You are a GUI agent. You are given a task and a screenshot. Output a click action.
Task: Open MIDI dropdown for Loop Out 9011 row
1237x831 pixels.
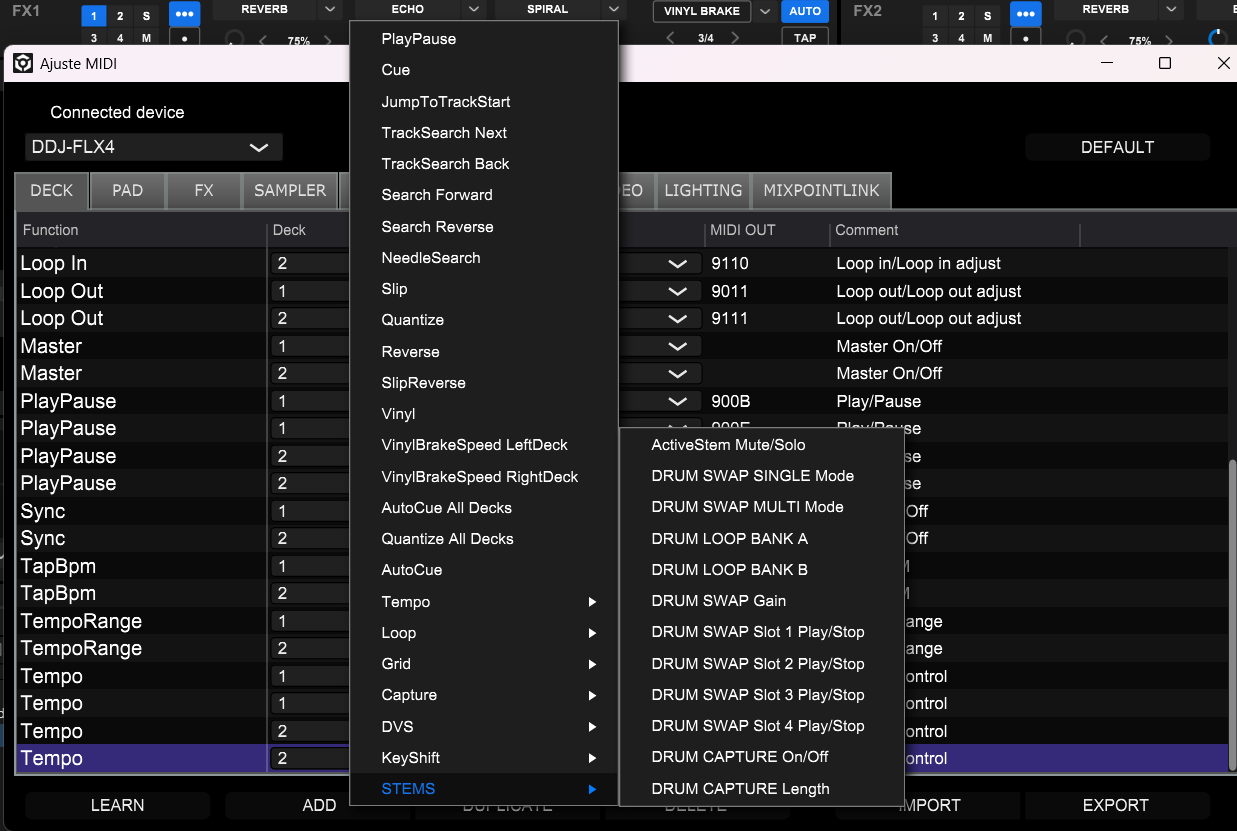point(677,291)
